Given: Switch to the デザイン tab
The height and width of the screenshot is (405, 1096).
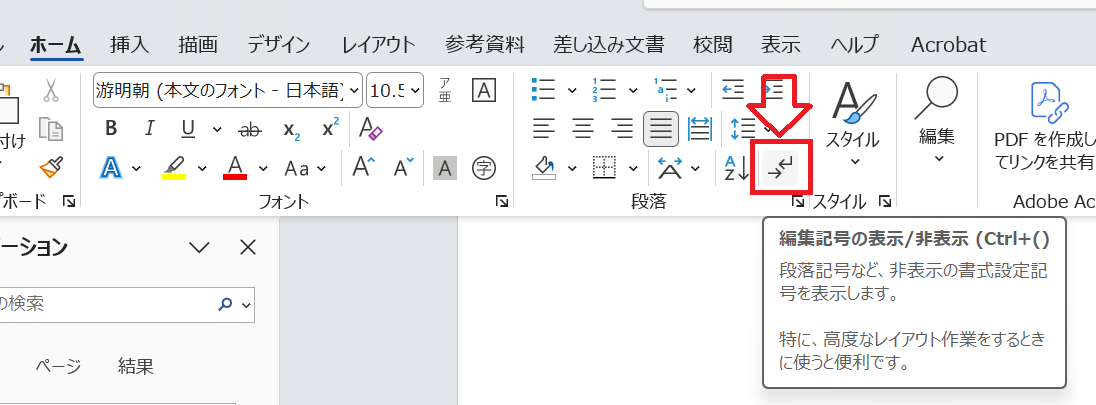Looking at the screenshot, I should tap(278, 45).
